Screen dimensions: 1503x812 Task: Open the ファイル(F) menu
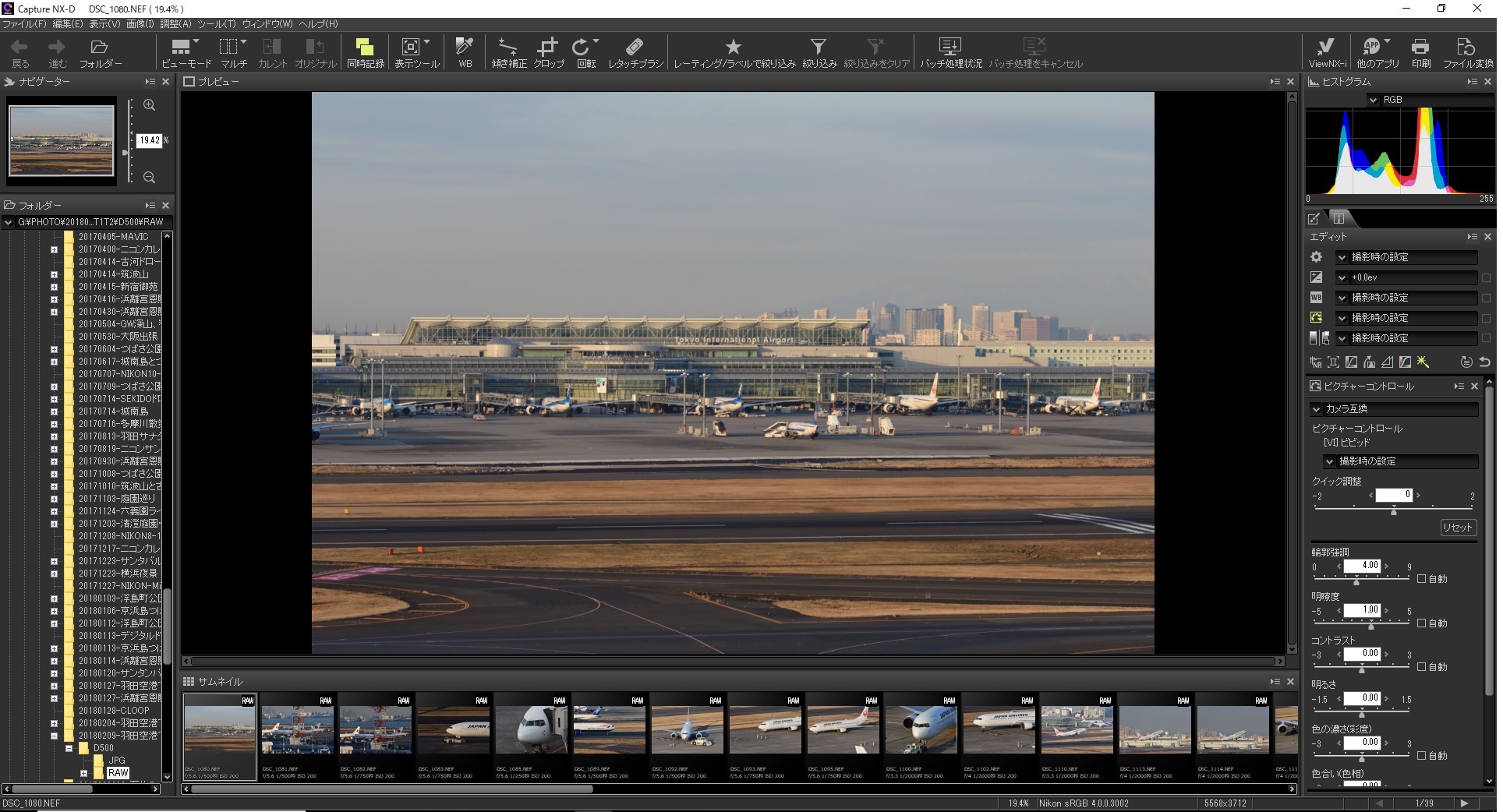click(24, 24)
